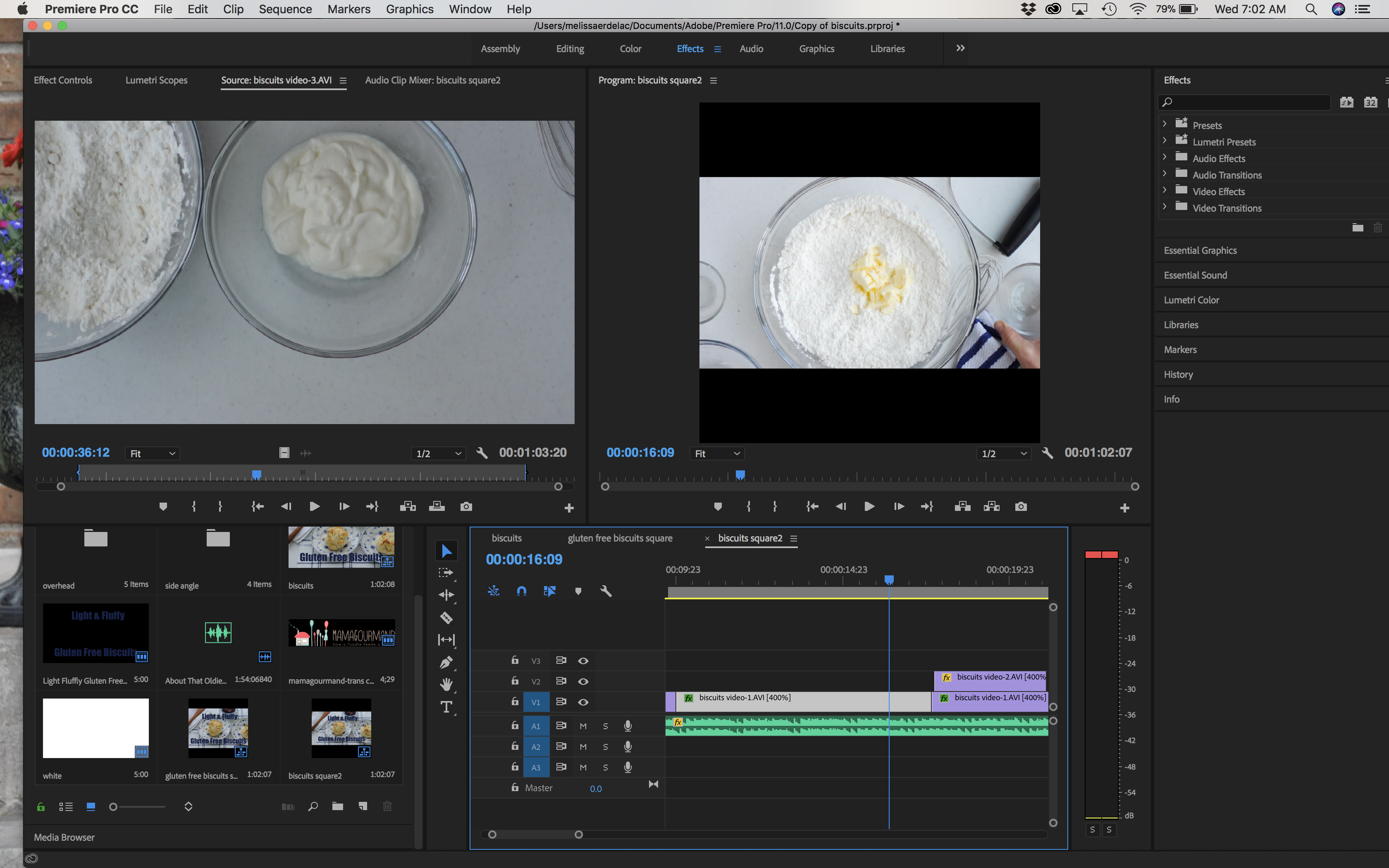This screenshot has width=1389, height=868.
Task: Switch to the Effect Controls tab
Action: 62,80
